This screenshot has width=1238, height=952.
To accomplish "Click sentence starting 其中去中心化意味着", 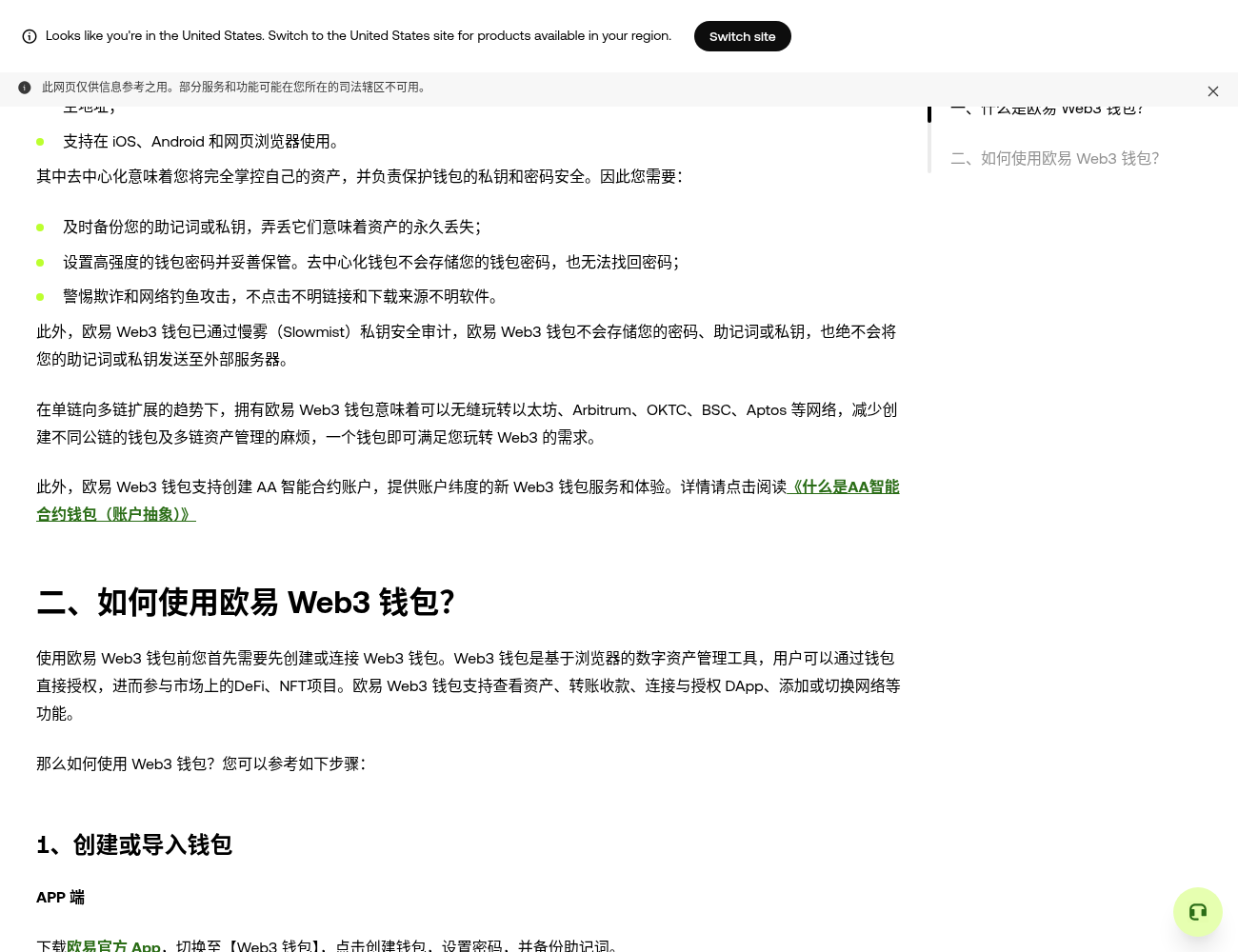I will pyautogui.click(x=359, y=177).
